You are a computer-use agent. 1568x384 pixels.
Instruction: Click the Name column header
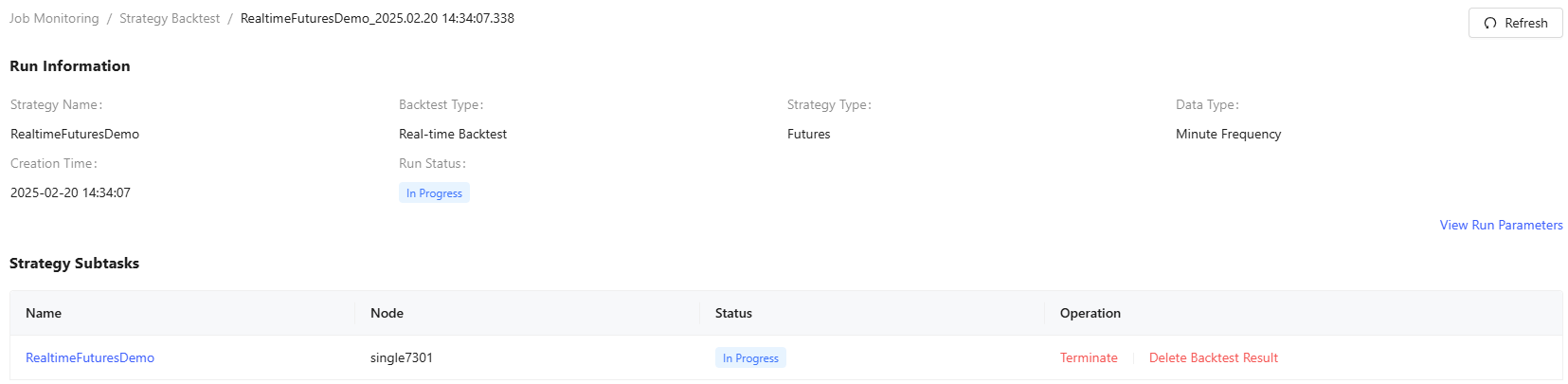click(x=44, y=313)
